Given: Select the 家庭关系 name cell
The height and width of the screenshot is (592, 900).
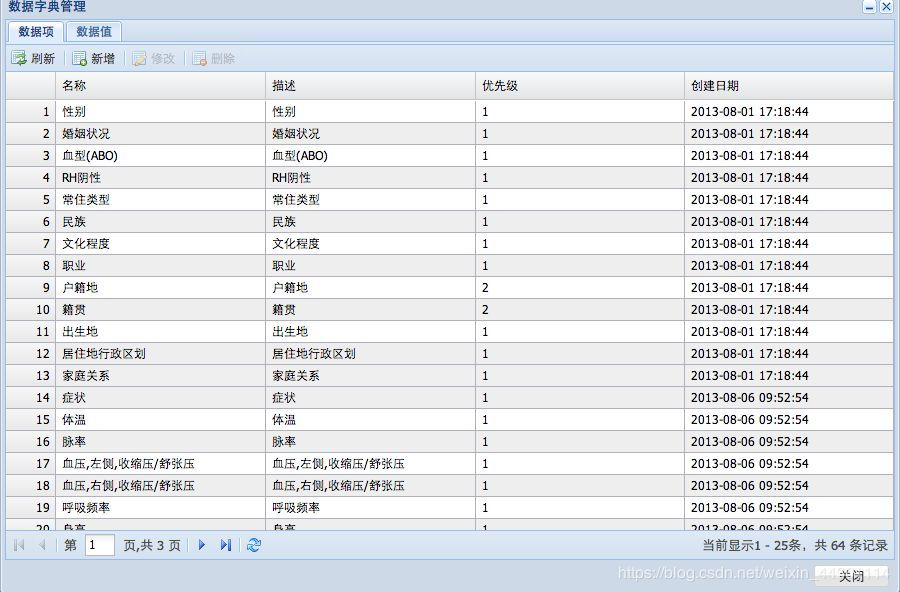Looking at the screenshot, I should pos(160,376).
